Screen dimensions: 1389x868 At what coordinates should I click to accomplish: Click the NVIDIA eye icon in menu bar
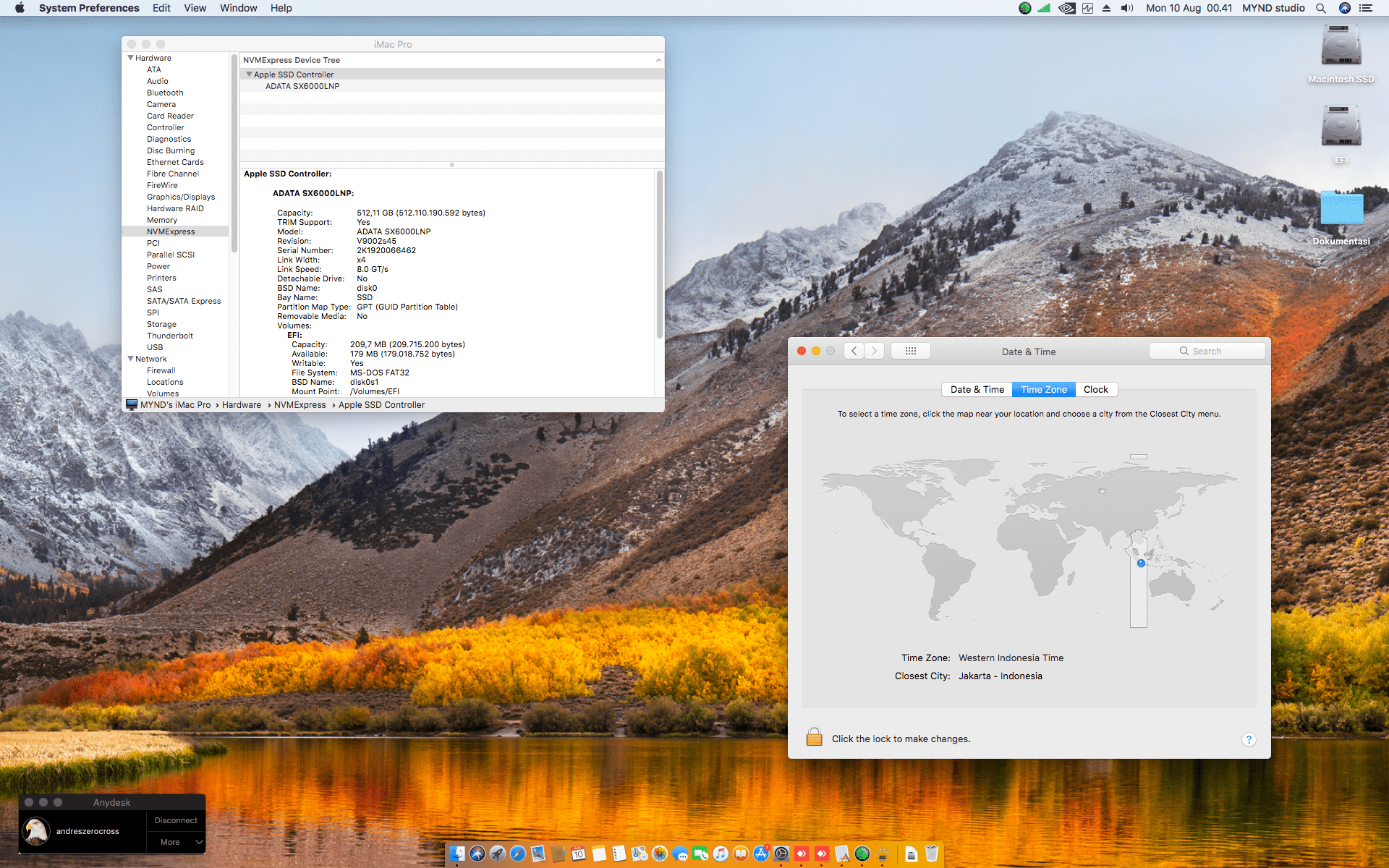click(1066, 8)
